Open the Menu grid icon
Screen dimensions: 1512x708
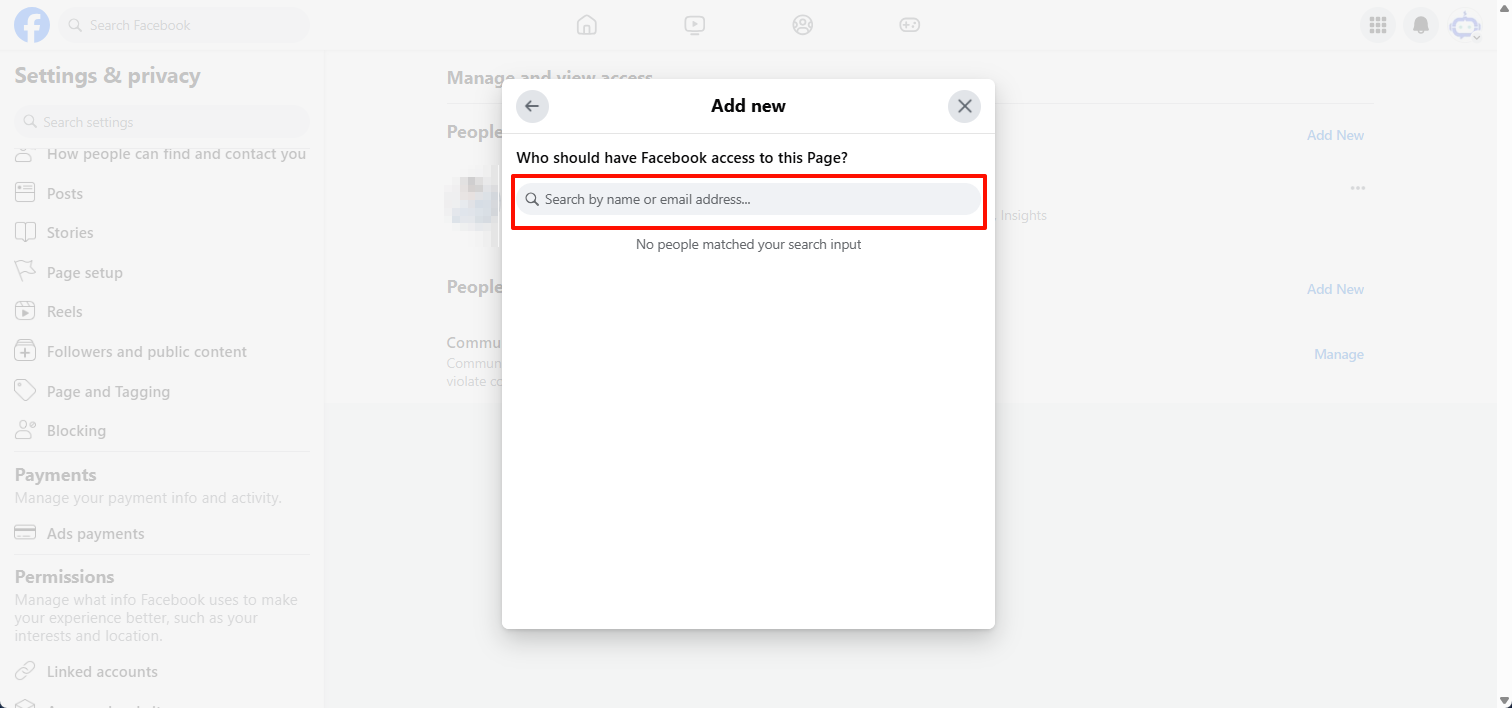(1378, 25)
